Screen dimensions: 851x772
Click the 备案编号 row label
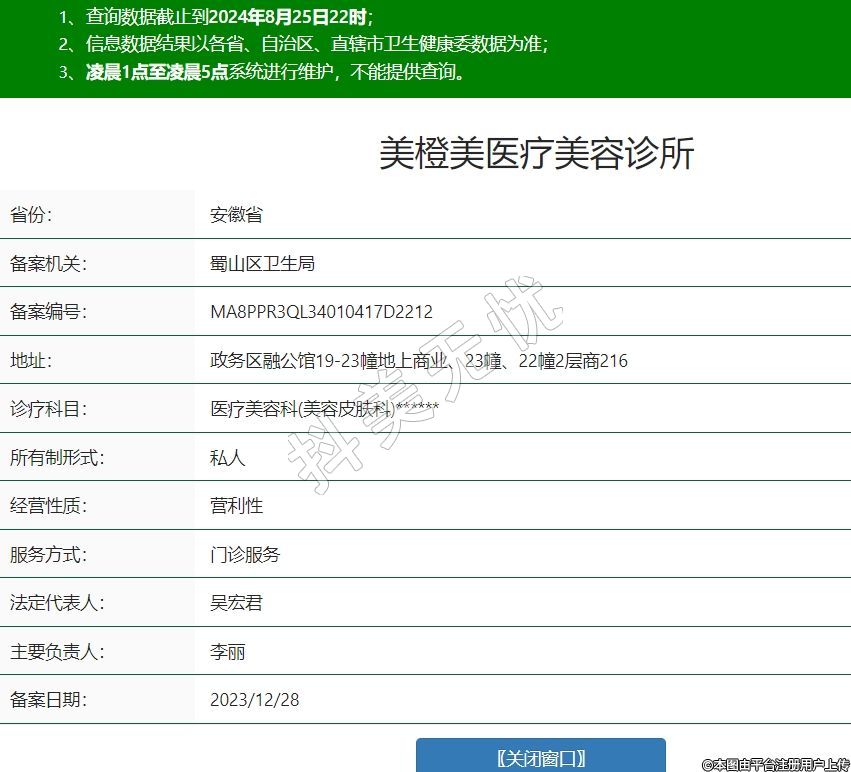tap(49, 312)
